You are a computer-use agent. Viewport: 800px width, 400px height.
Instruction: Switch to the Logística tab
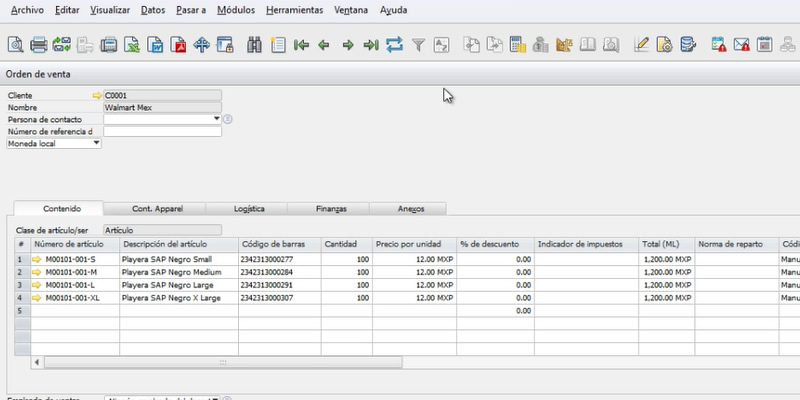click(x=248, y=209)
